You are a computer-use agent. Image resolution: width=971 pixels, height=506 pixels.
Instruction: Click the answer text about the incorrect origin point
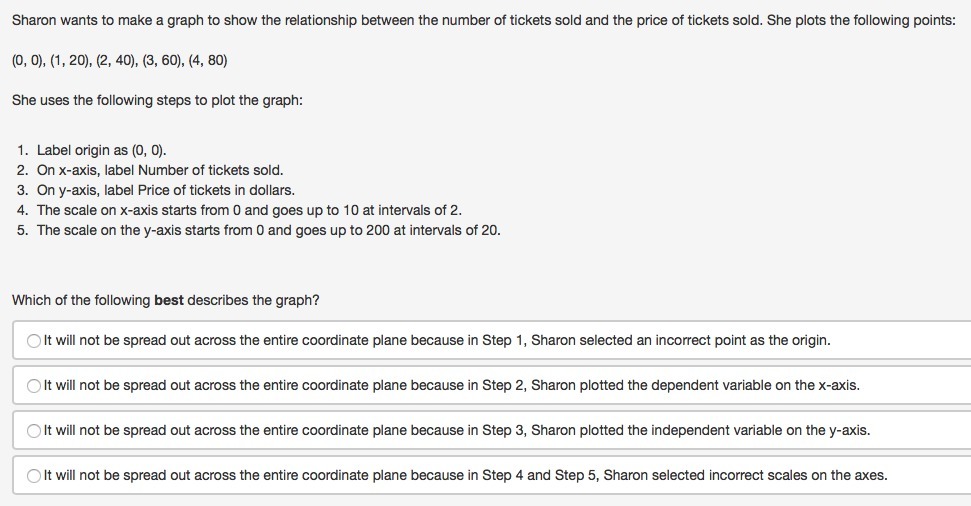(437, 341)
